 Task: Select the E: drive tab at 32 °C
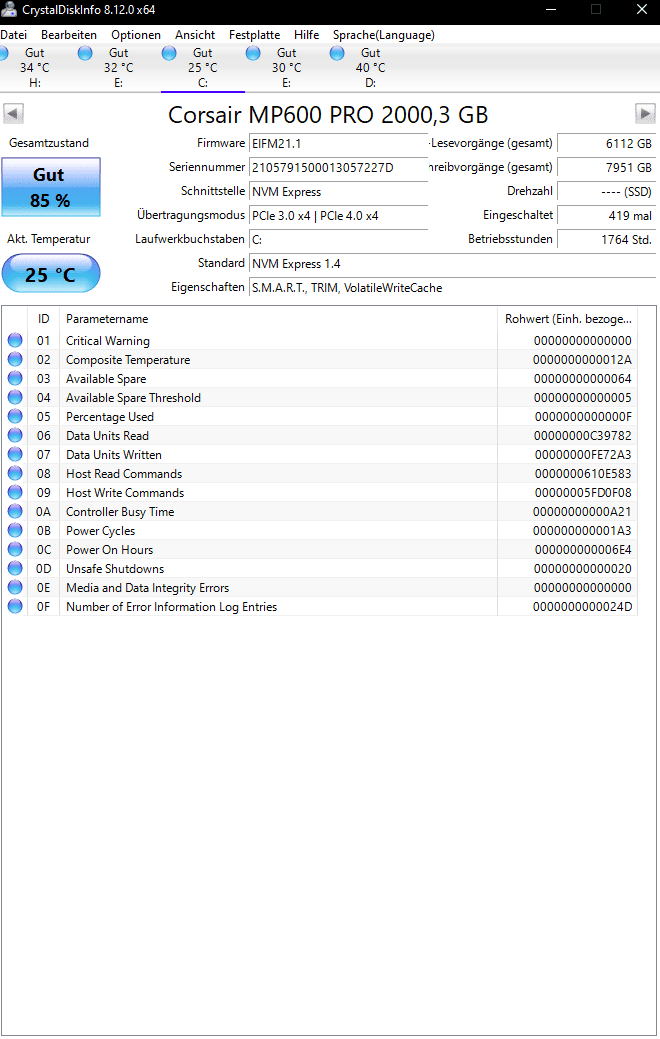point(119,68)
